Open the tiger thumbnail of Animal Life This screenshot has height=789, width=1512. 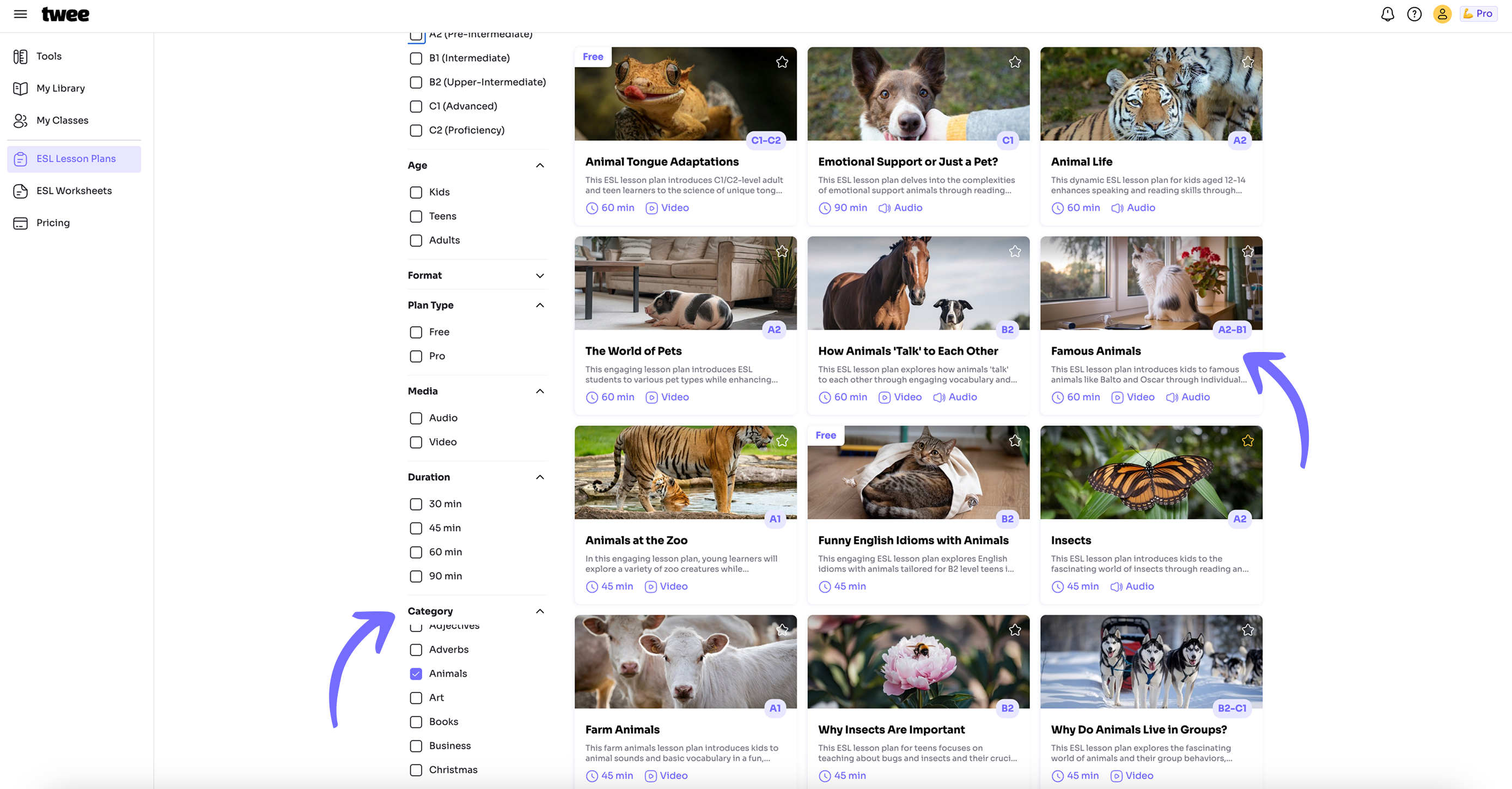pos(1150,94)
